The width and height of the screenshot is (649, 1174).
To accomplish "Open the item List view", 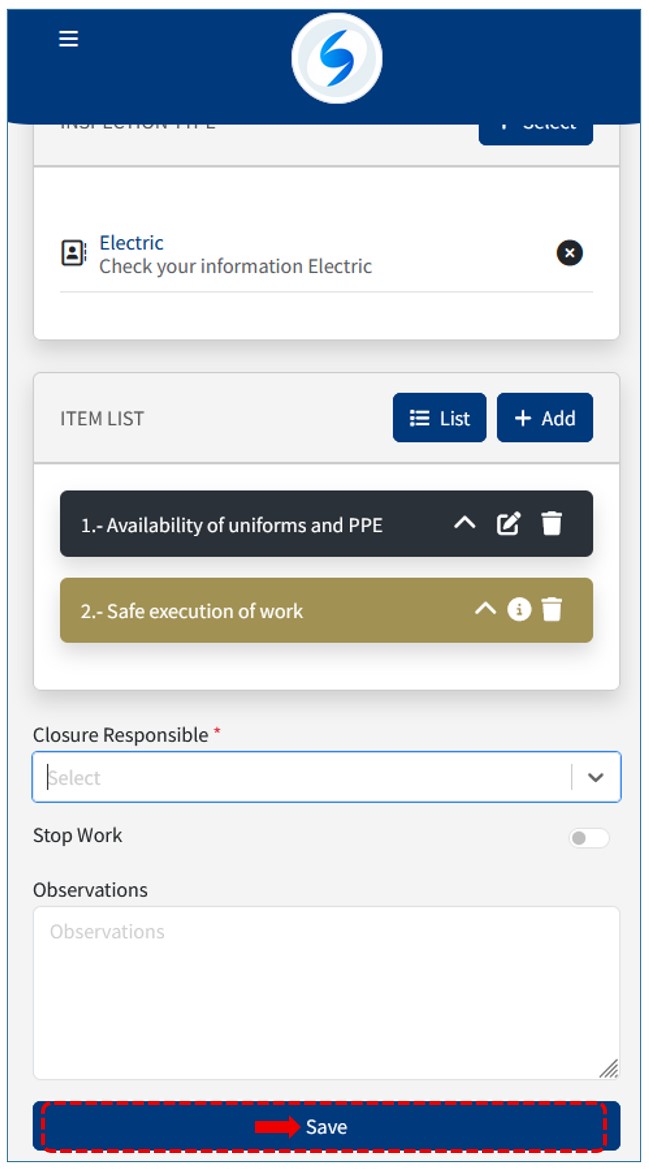I will [439, 418].
